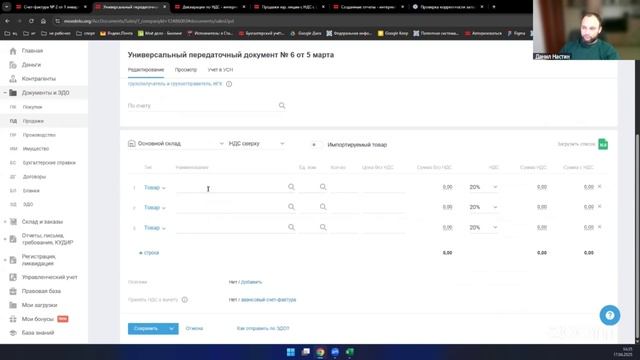Screen dimensions: 640x360
Task: Expand Склад и заказы section
Action: click(x=5, y=222)
